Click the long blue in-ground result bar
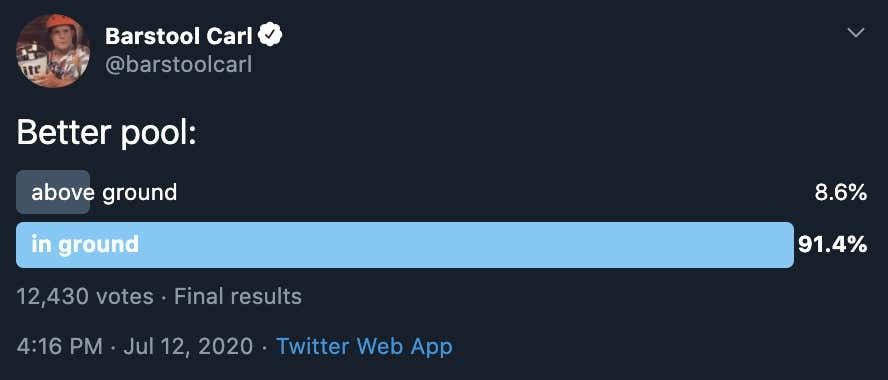The height and width of the screenshot is (380, 888). (x=405, y=245)
